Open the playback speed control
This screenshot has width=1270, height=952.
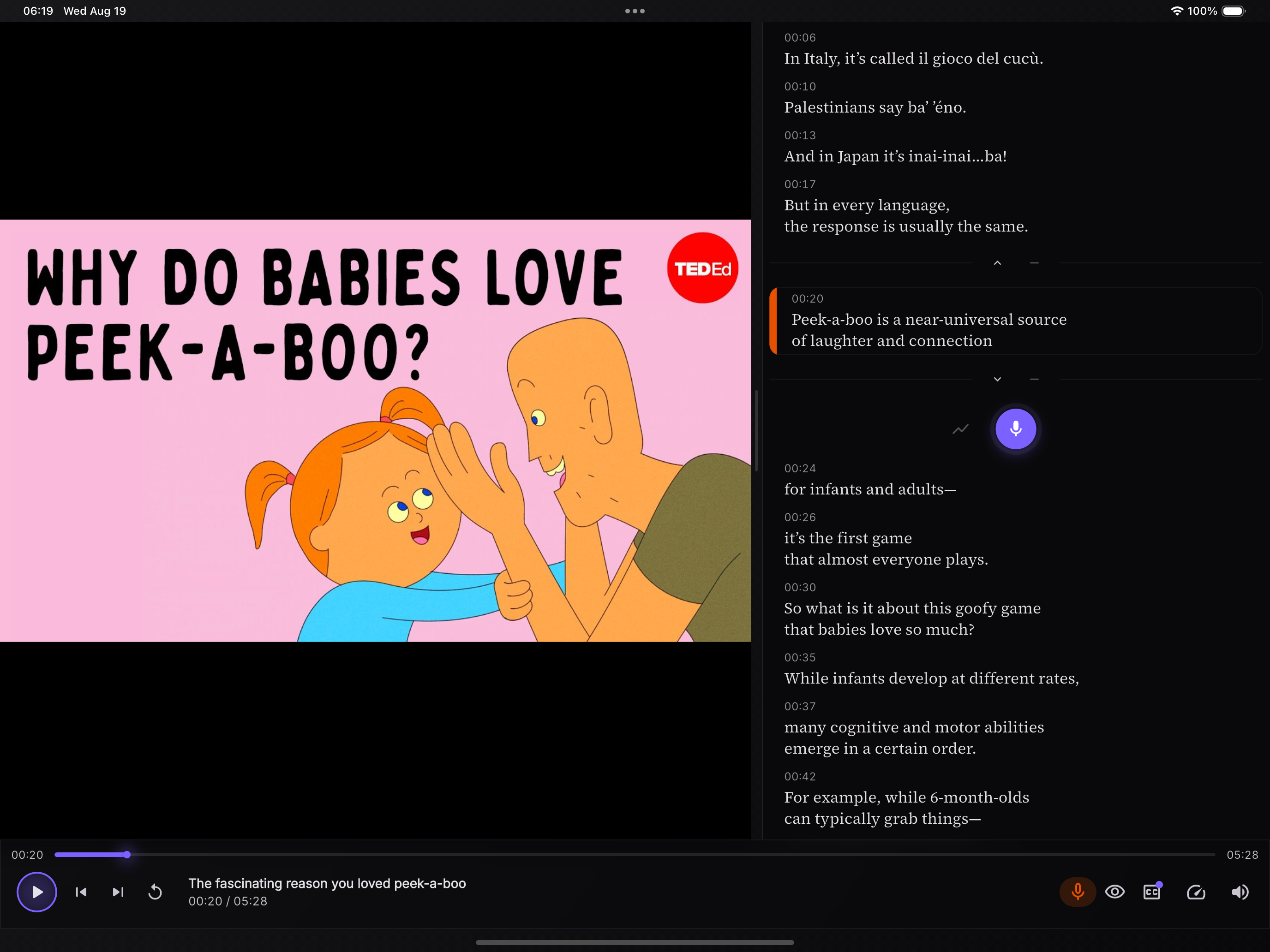point(1196,892)
